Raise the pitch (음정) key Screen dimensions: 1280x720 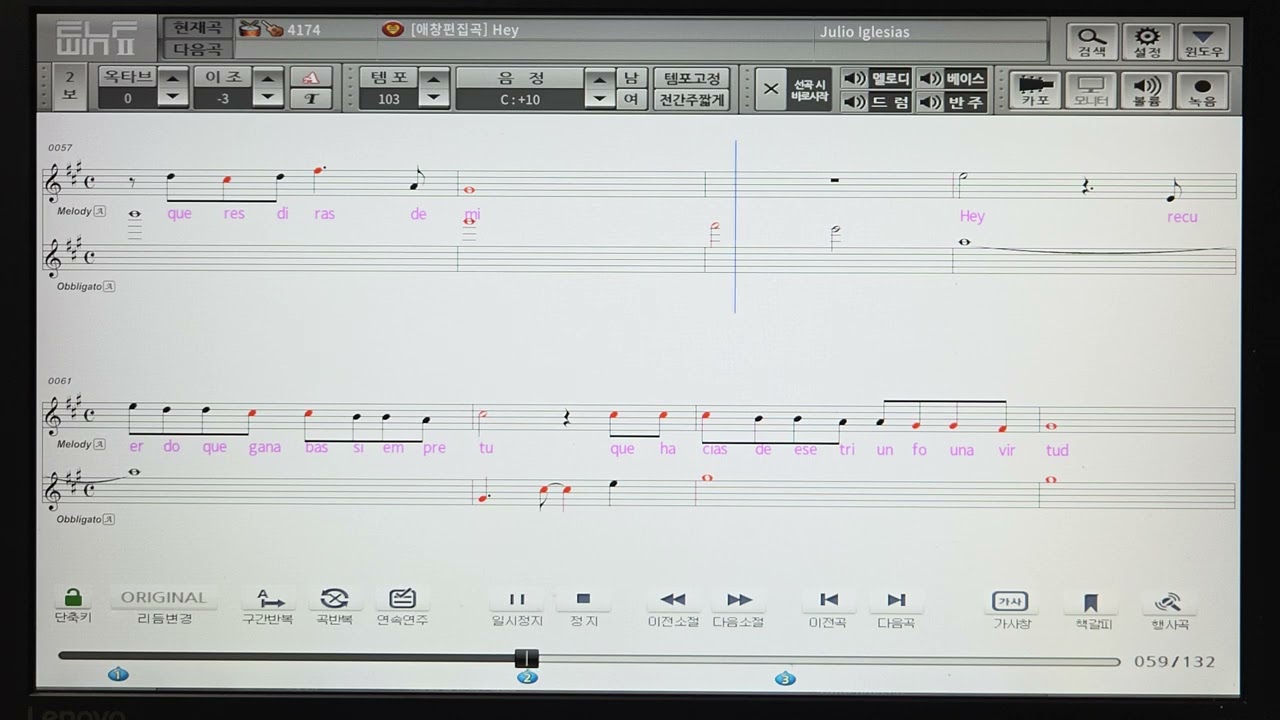pos(600,78)
